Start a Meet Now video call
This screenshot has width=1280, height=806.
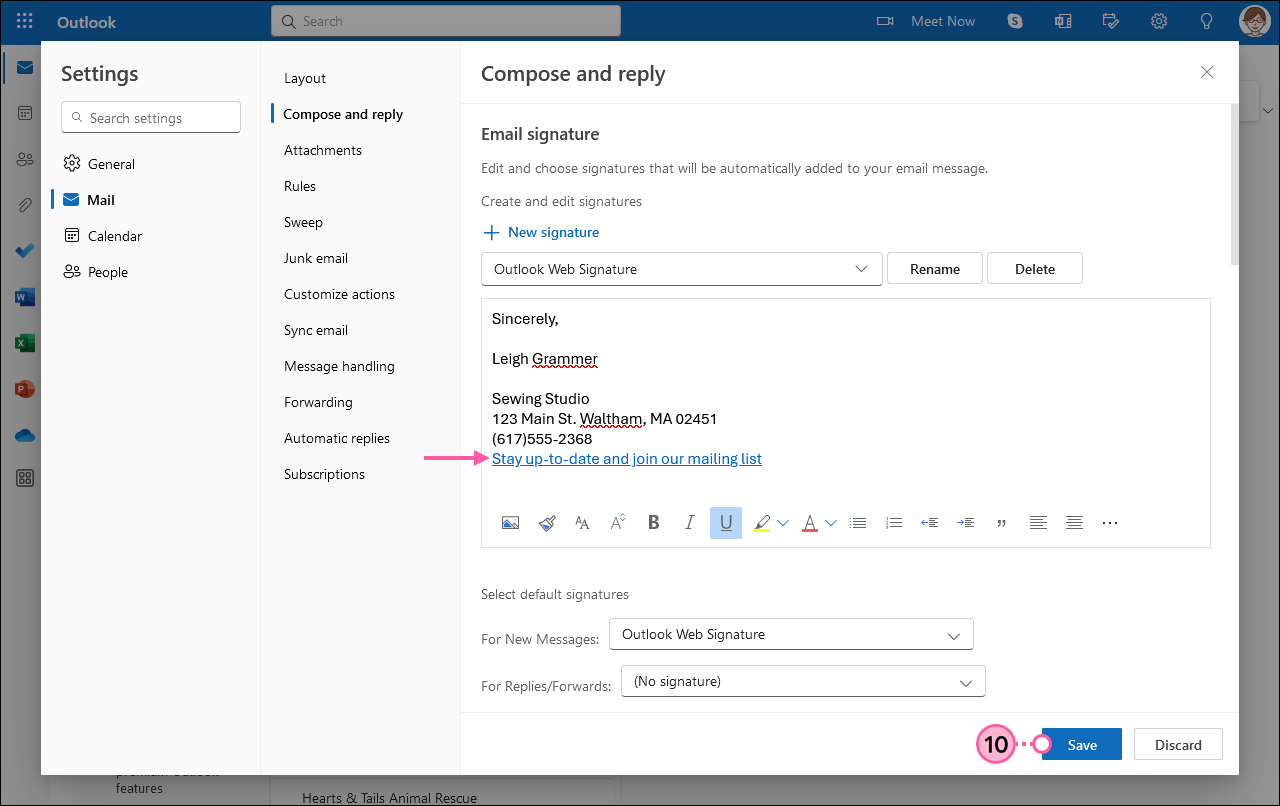pos(925,21)
